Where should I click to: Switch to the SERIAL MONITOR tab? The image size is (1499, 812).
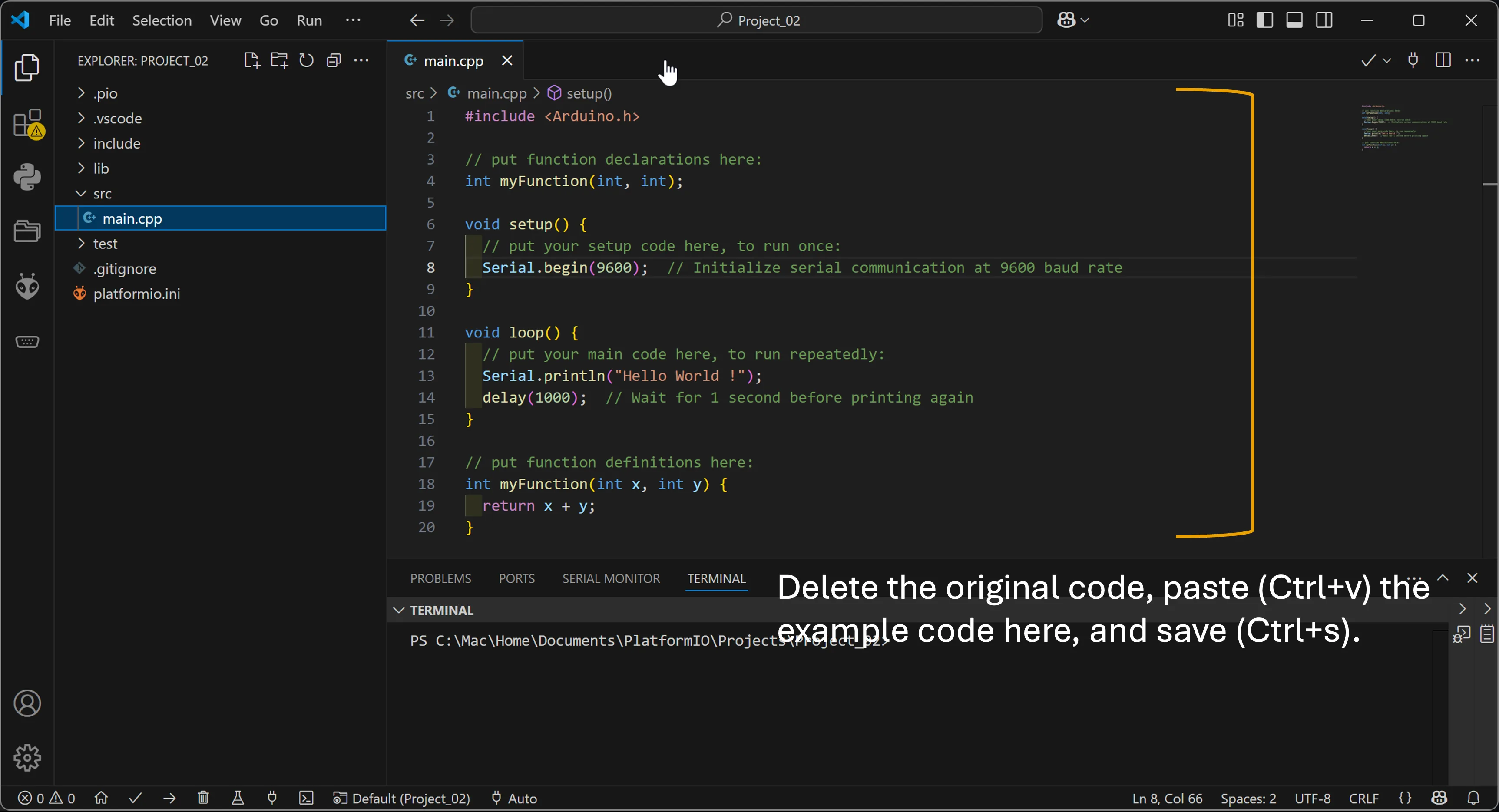tap(611, 579)
